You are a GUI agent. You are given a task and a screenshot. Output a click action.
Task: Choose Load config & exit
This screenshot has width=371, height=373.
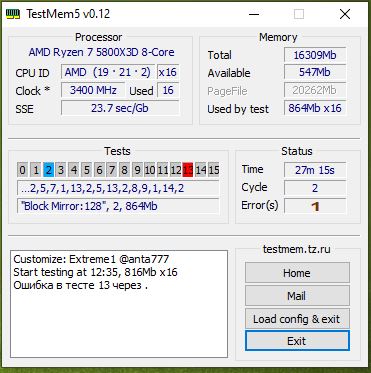point(297,319)
